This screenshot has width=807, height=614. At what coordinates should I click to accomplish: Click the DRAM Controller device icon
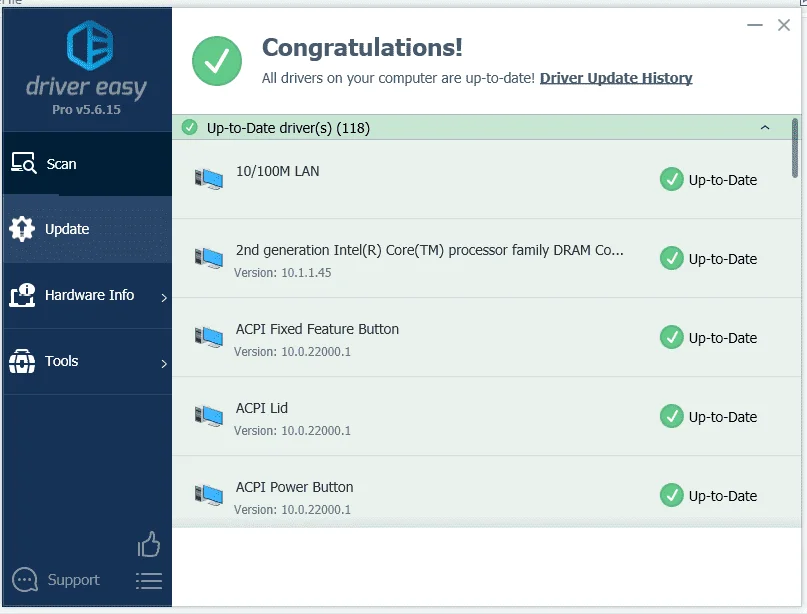(x=208, y=258)
